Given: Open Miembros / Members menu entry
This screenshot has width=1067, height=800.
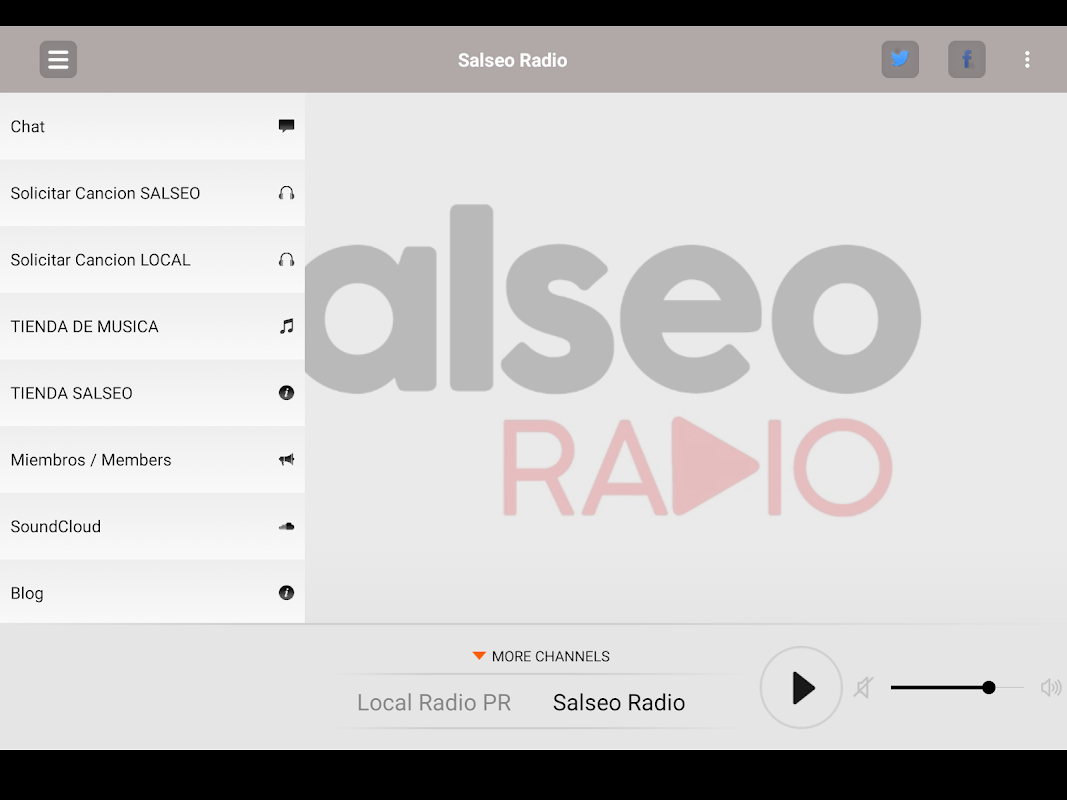Looking at the screenshot, I should tap(152, 460).
